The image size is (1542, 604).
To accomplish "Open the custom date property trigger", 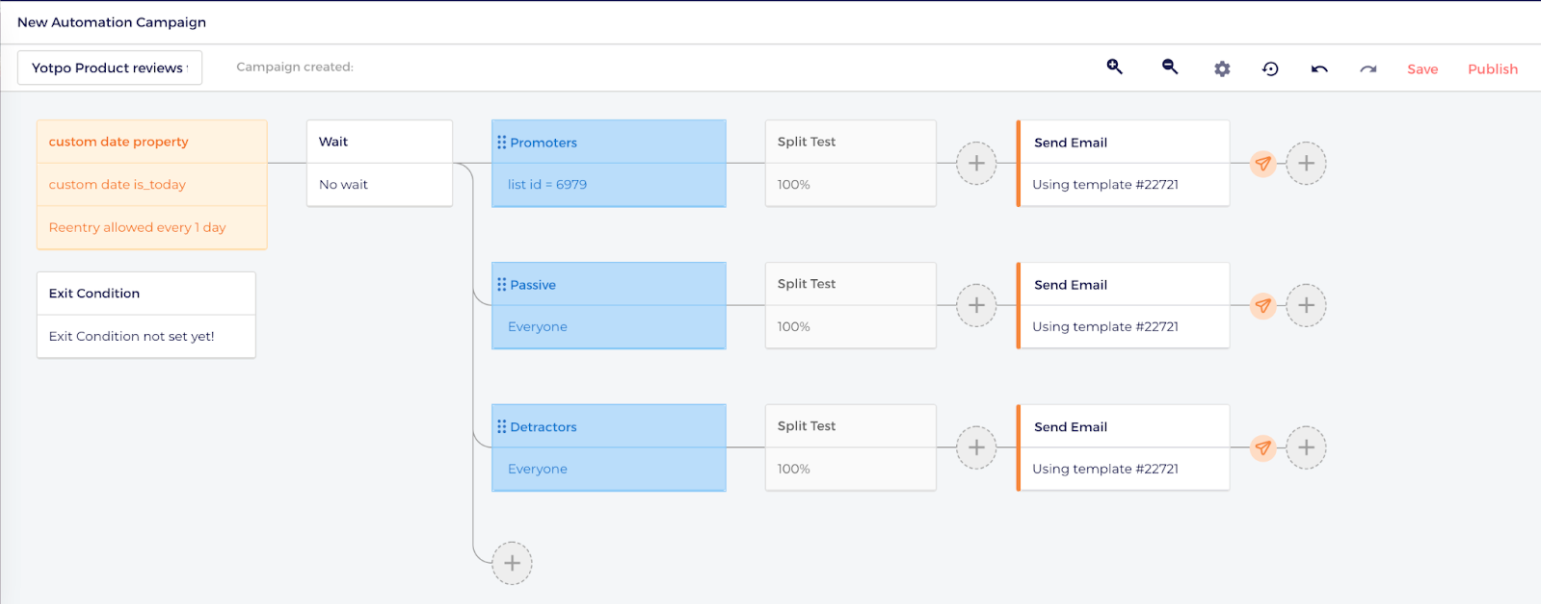I will [152, 142].
